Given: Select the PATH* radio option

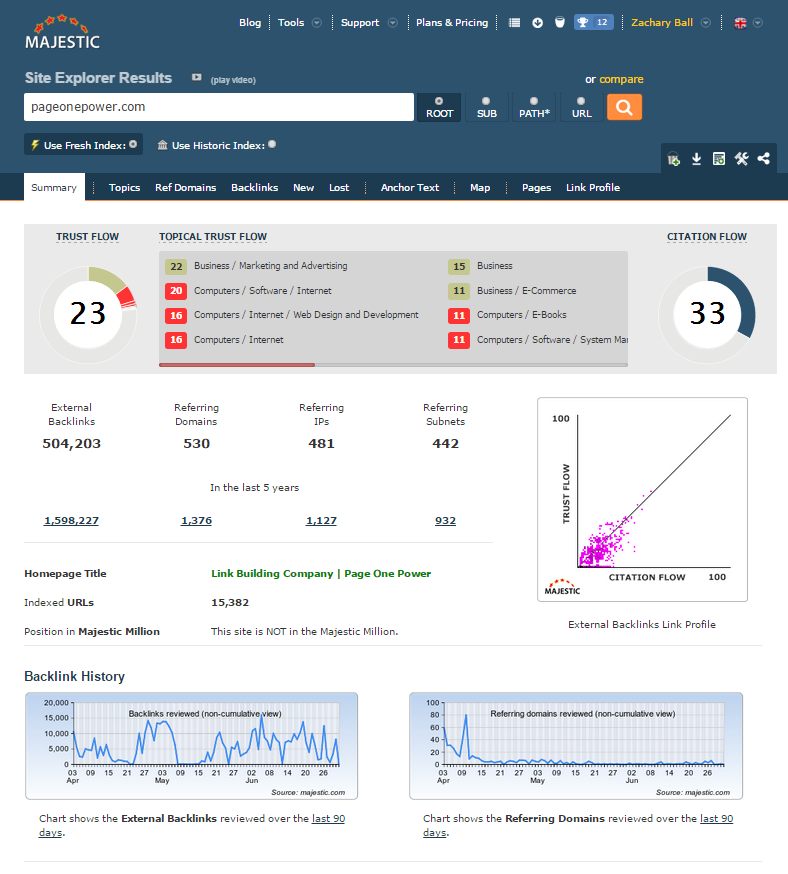Looking at the screenshot, I should (534, 101).
